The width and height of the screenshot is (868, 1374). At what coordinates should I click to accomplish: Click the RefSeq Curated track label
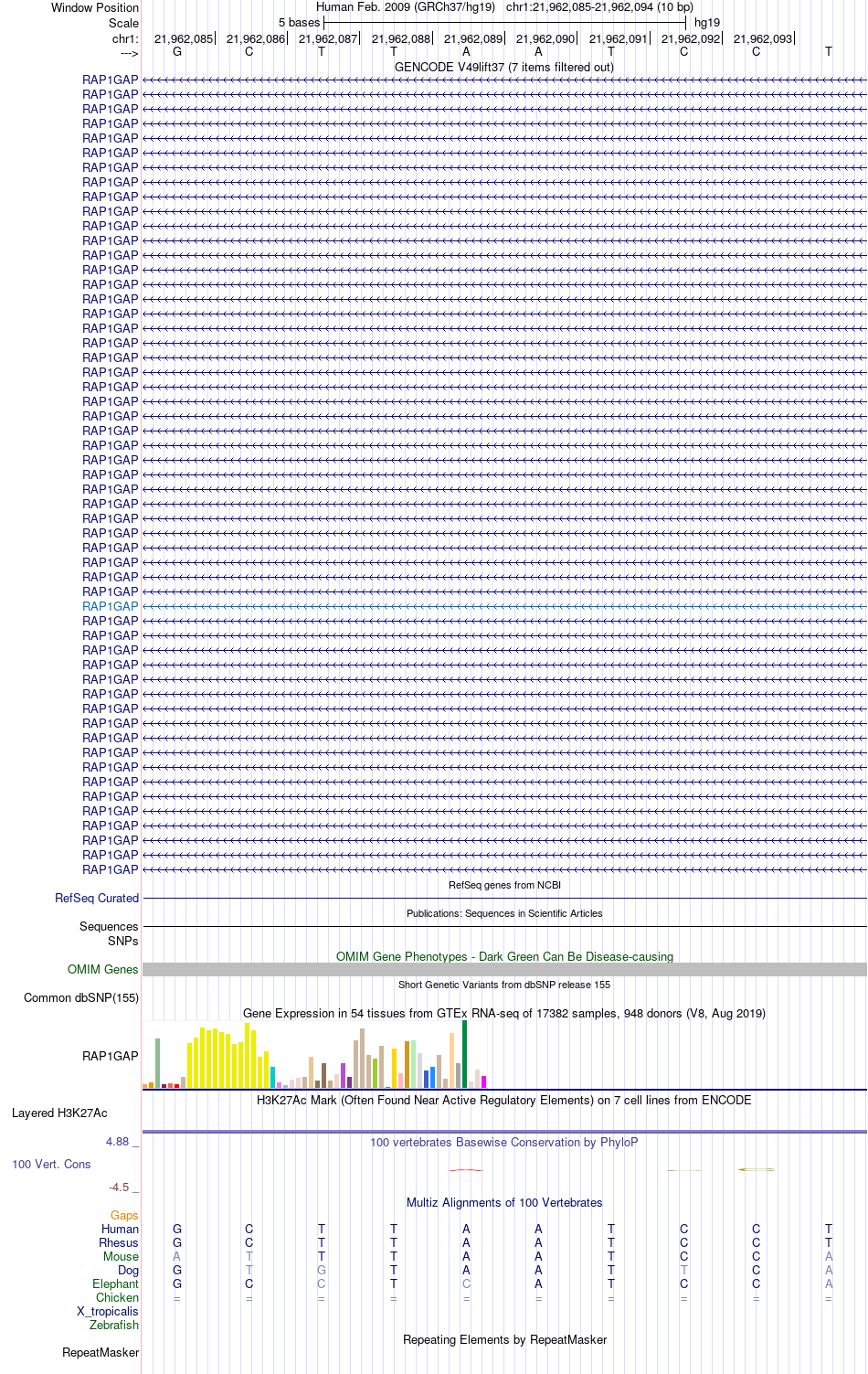97,898
